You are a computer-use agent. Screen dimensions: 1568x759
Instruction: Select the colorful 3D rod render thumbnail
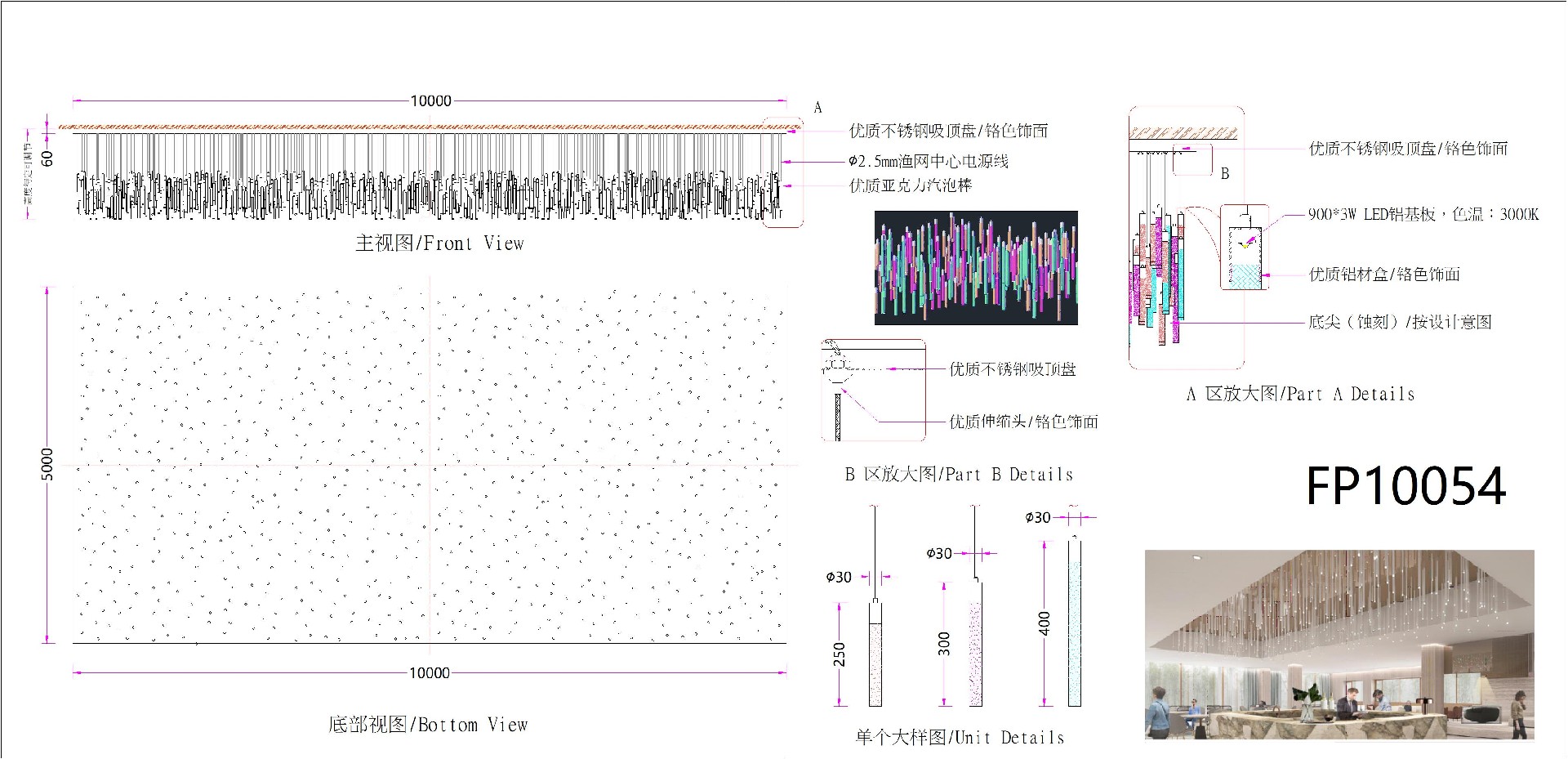[976, 268]
